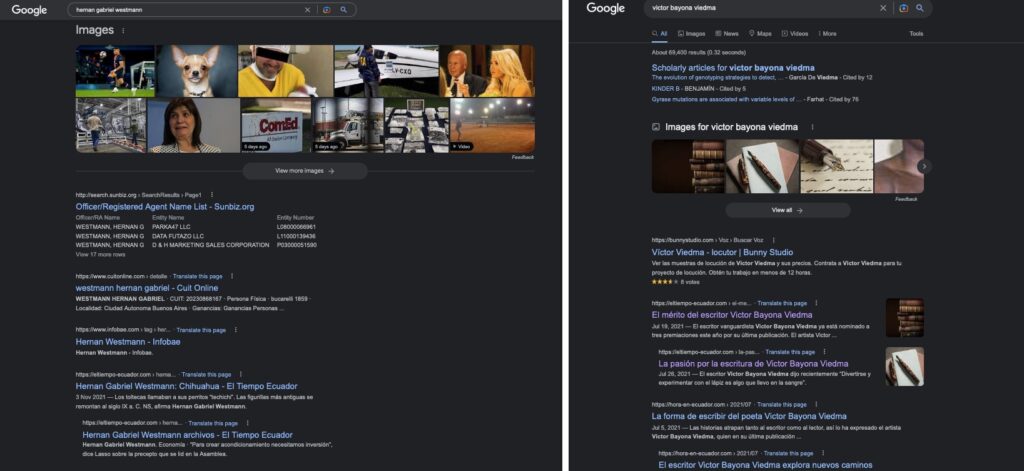The width and height of the screenshot is (1024, 471).
Task: Open three-dot options beside left Images heading
Action: (123, 31)
